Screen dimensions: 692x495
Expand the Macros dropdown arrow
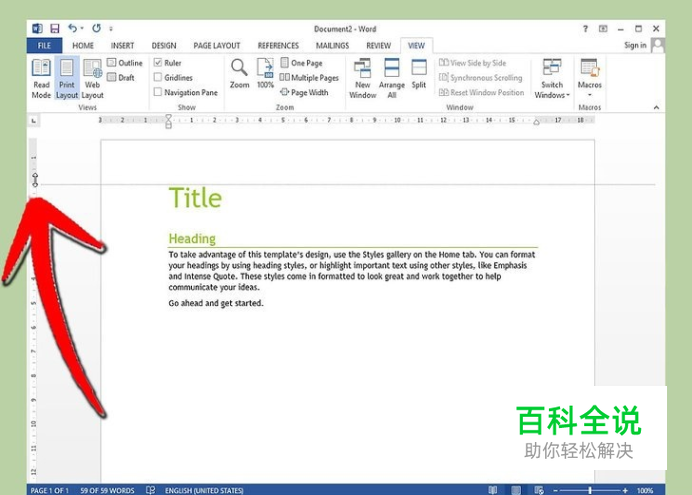(590, 95)
